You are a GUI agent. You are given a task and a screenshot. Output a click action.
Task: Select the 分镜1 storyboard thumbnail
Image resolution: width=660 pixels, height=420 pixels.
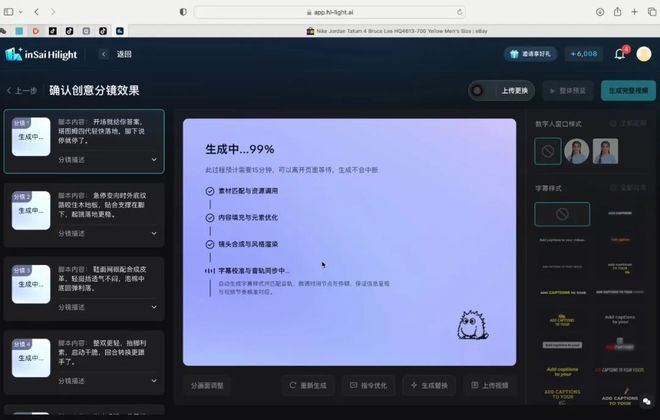pos(31,137)
